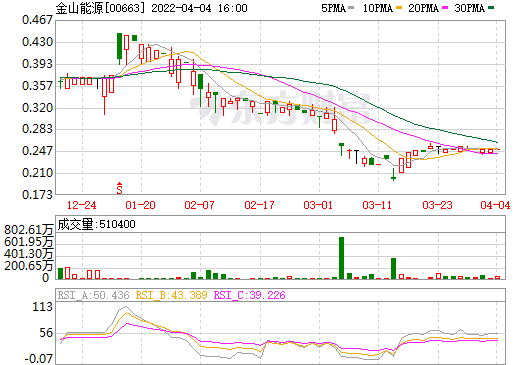Click the tall green candlestick at the January peak
Image resolution: width=520 pixels, height=365 pixels.
[x=119, y=48]
